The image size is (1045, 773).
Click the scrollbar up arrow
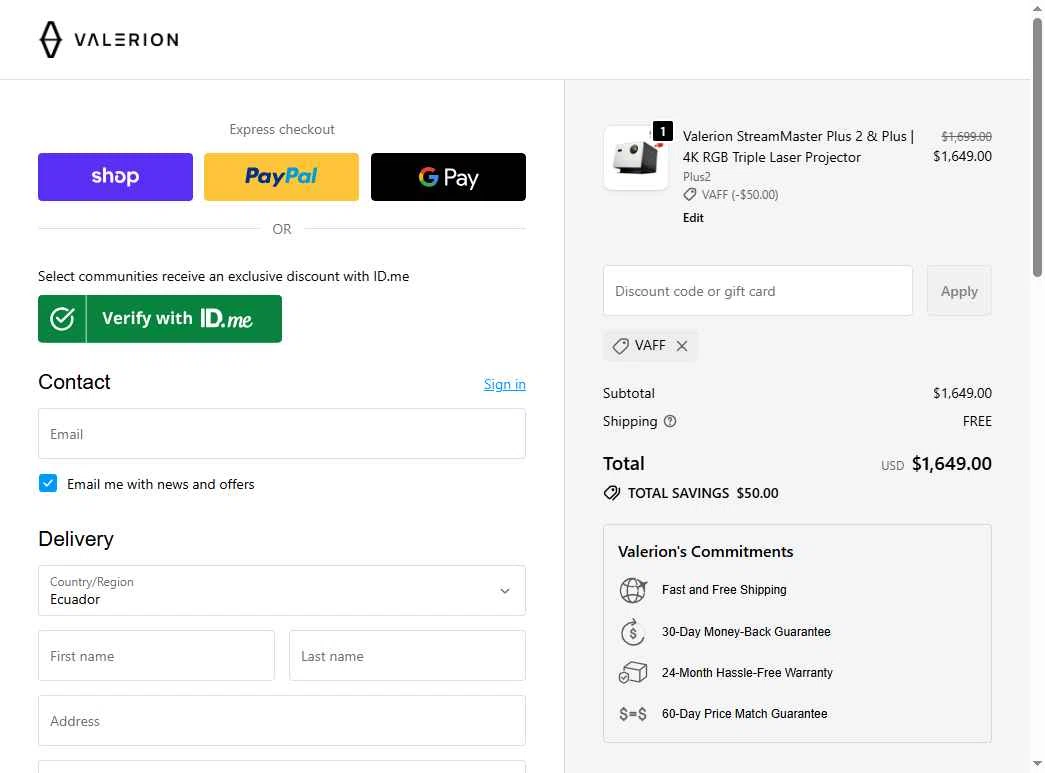(x=1037, y=7)
